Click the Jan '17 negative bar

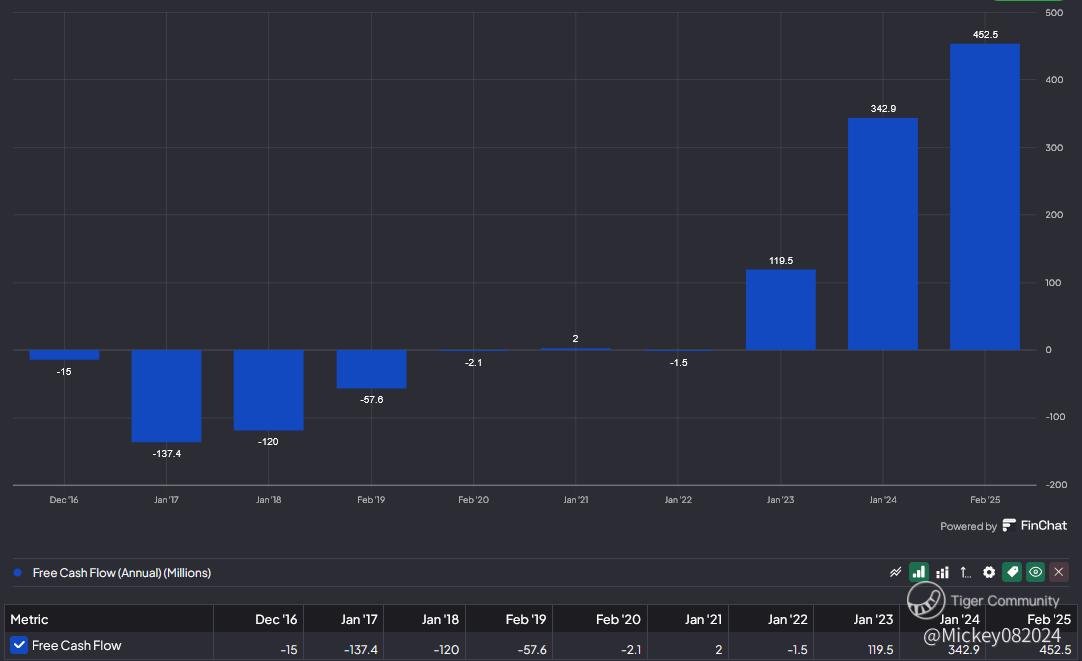pyautogui.click(x=166, y=396)
